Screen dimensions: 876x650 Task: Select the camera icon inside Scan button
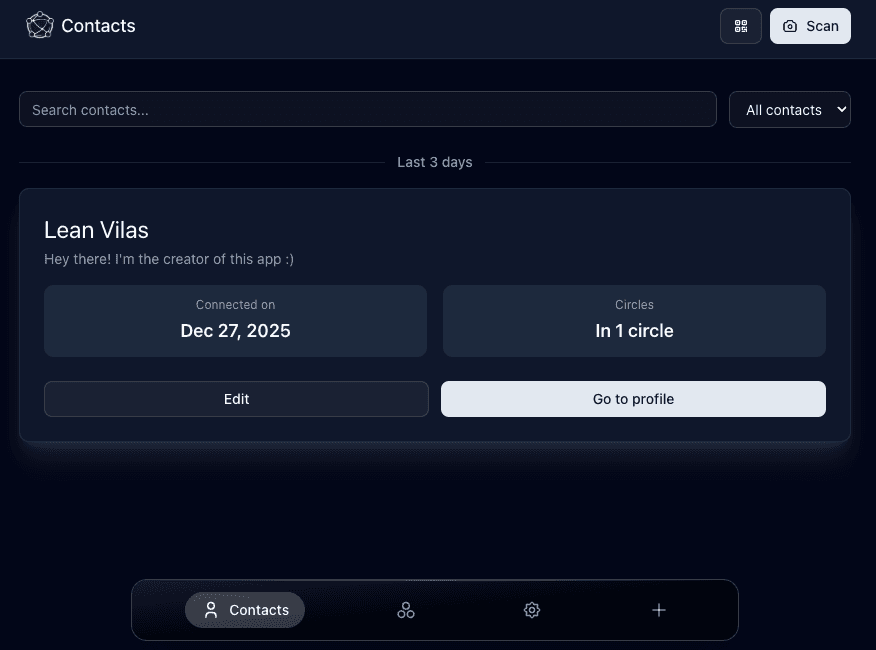[x=790, y=26]
